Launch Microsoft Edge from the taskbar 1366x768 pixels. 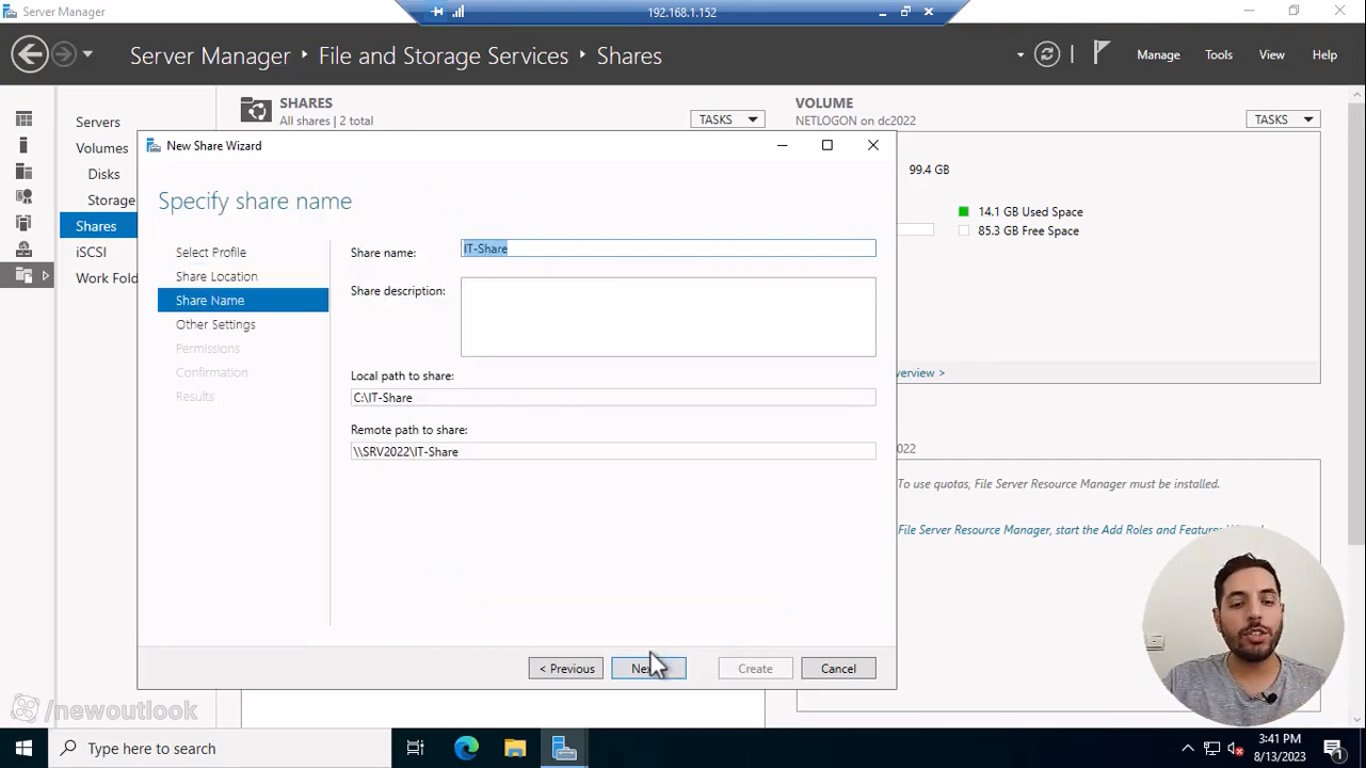[x=466, y=748]
